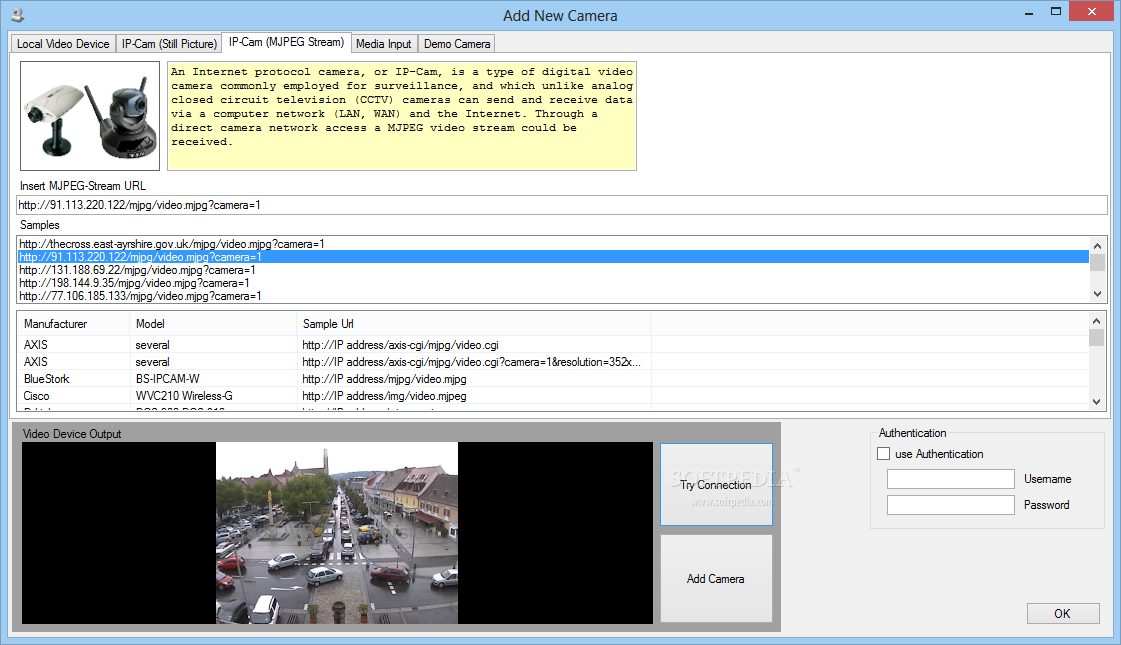
Task: Maximize the Add New Camera window
Action: tap(1056, 12)
